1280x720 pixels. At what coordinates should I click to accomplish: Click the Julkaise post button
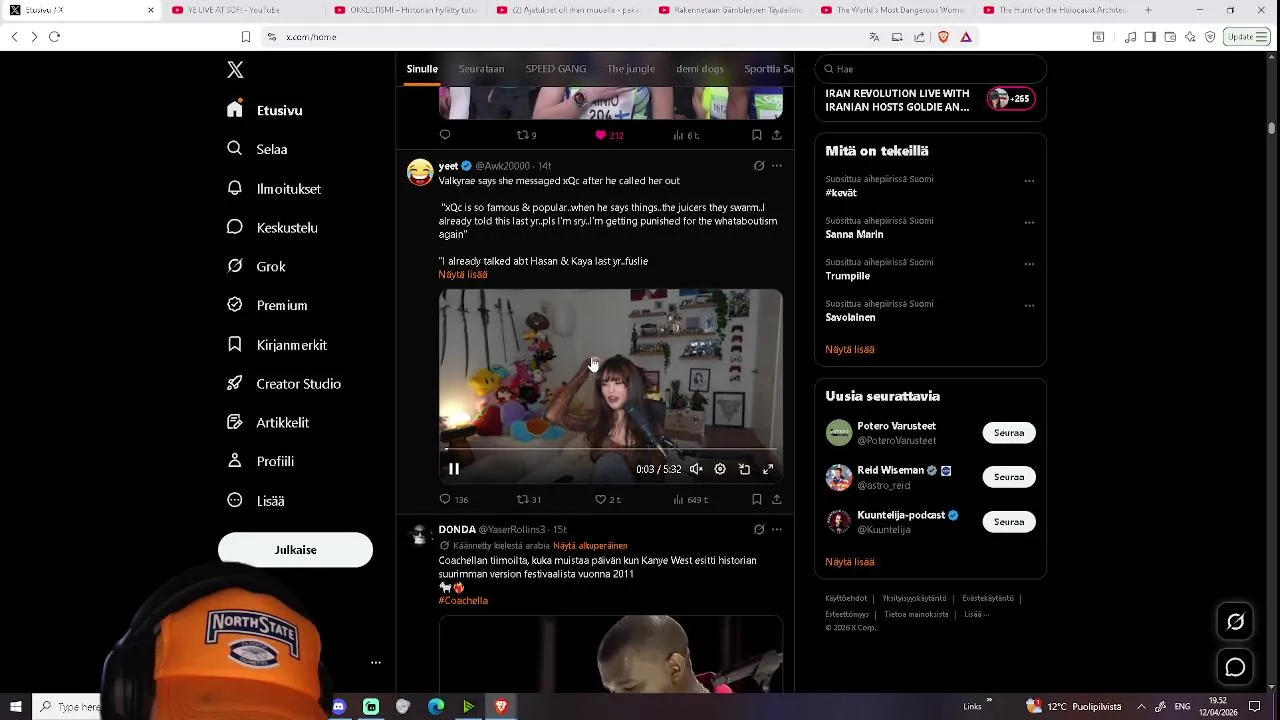point(295,550)
